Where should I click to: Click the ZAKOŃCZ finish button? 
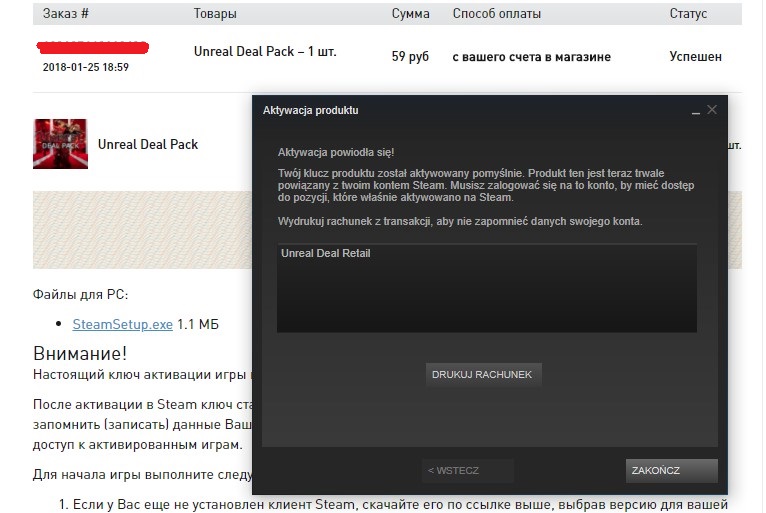pos(671,470)
